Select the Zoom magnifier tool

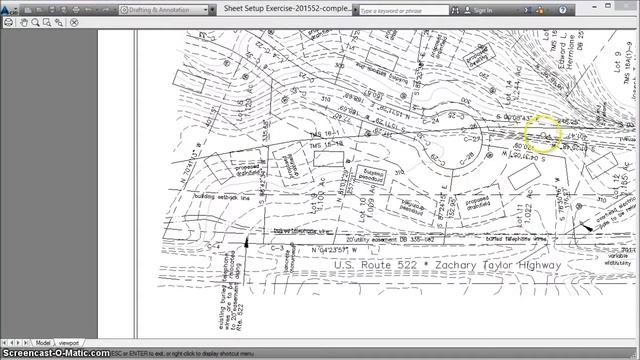point(36,22)
